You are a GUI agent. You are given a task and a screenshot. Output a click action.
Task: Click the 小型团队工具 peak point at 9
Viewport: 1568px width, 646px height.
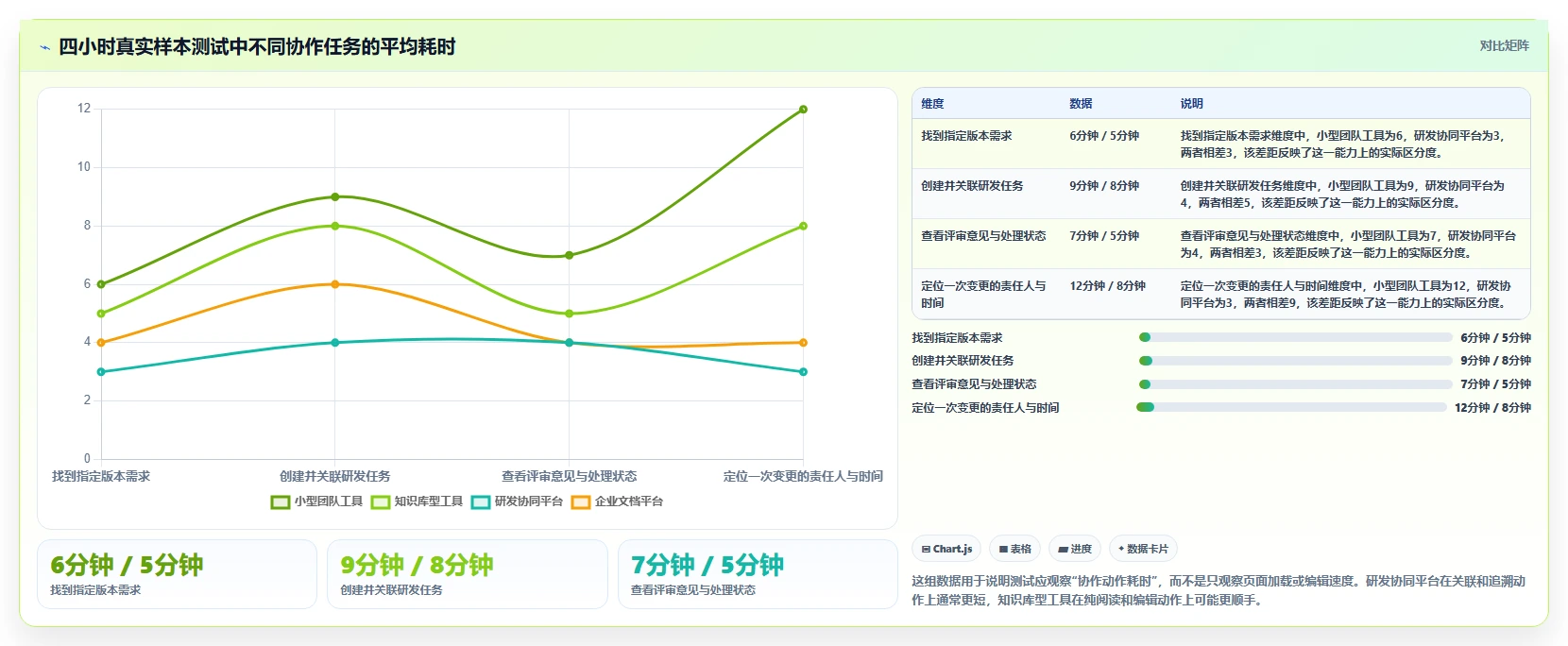(335, 196)
